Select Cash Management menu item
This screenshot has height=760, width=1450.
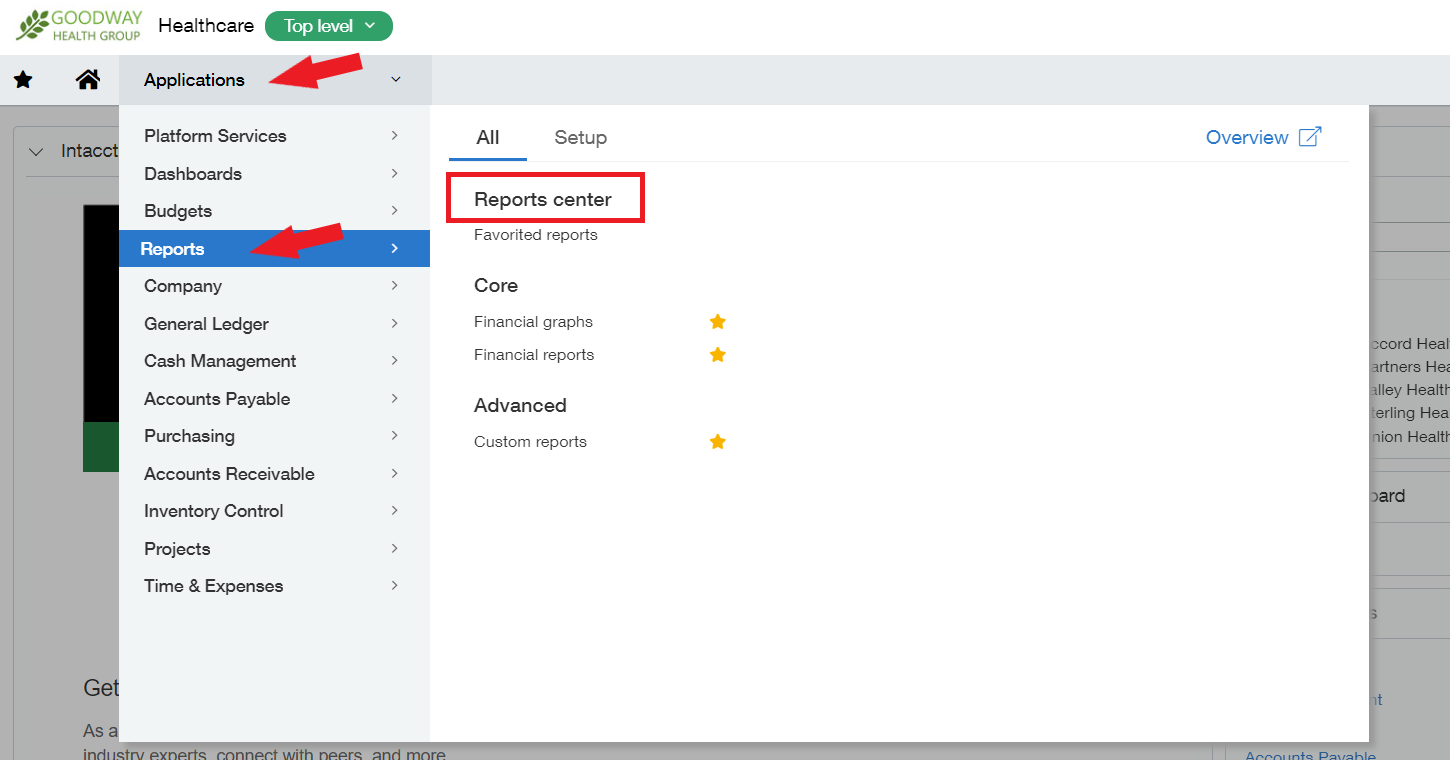coord(274,361)
